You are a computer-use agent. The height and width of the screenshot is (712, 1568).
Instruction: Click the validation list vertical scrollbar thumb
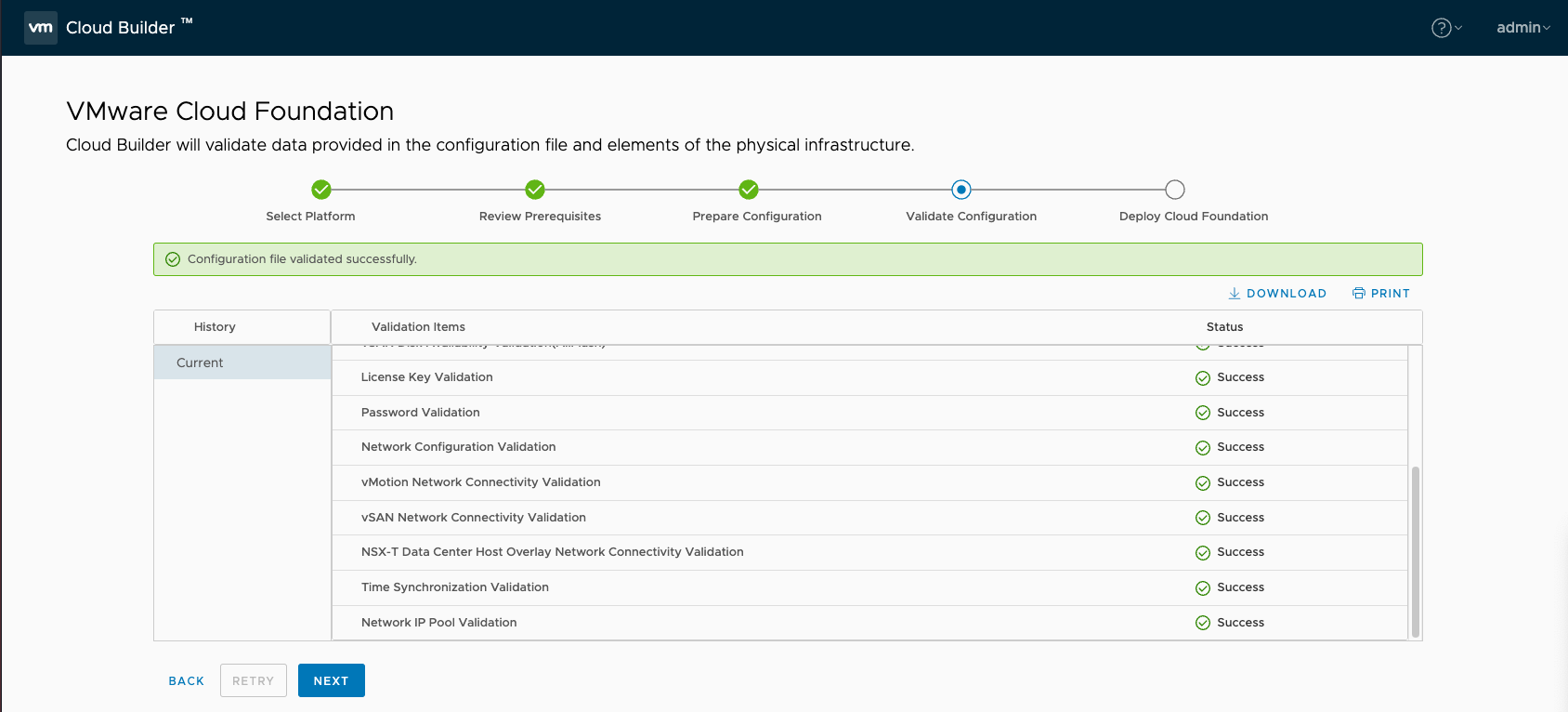pos(1416,551)
